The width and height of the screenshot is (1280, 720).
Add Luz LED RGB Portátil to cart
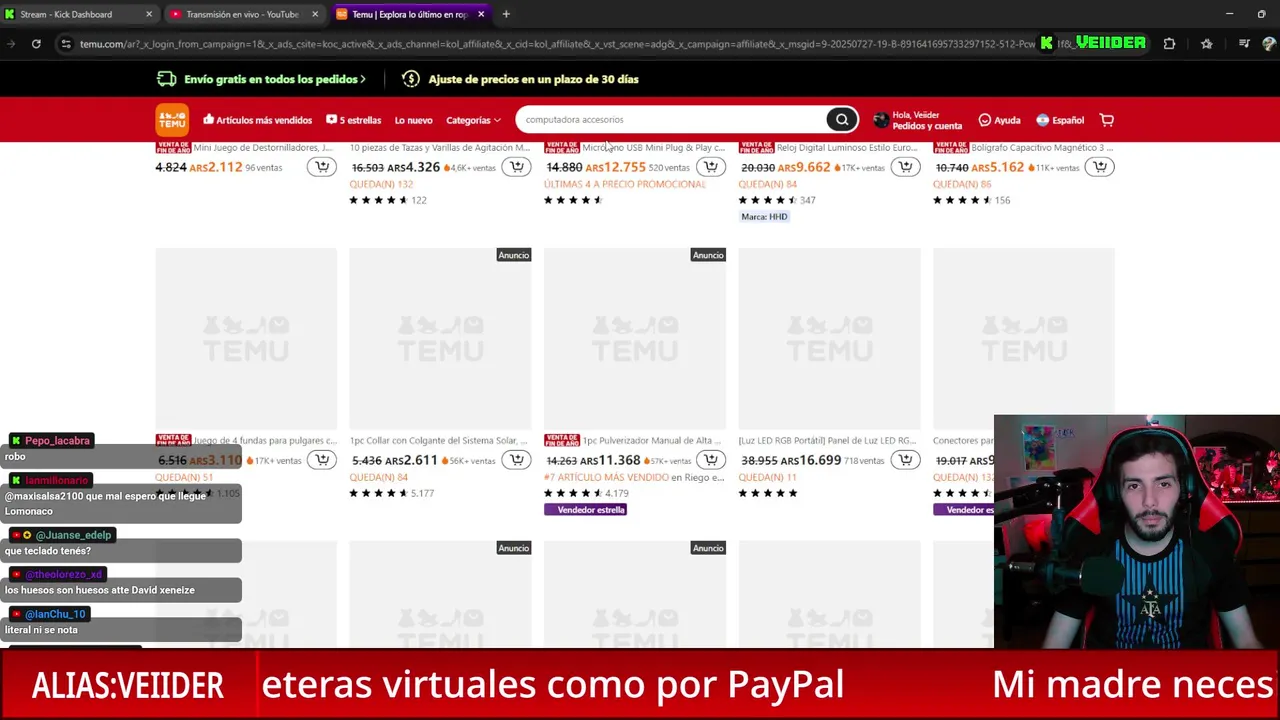point(905,460)
